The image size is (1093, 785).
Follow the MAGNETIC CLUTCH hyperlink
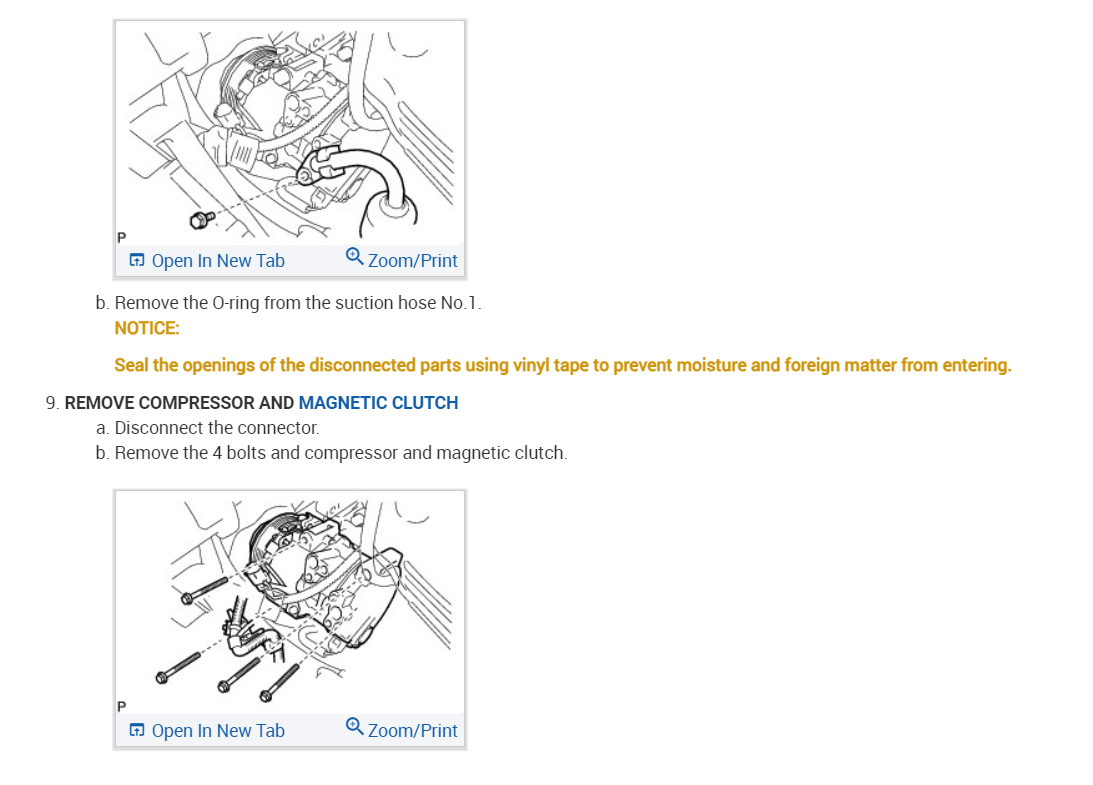click(x=379, y=403)
